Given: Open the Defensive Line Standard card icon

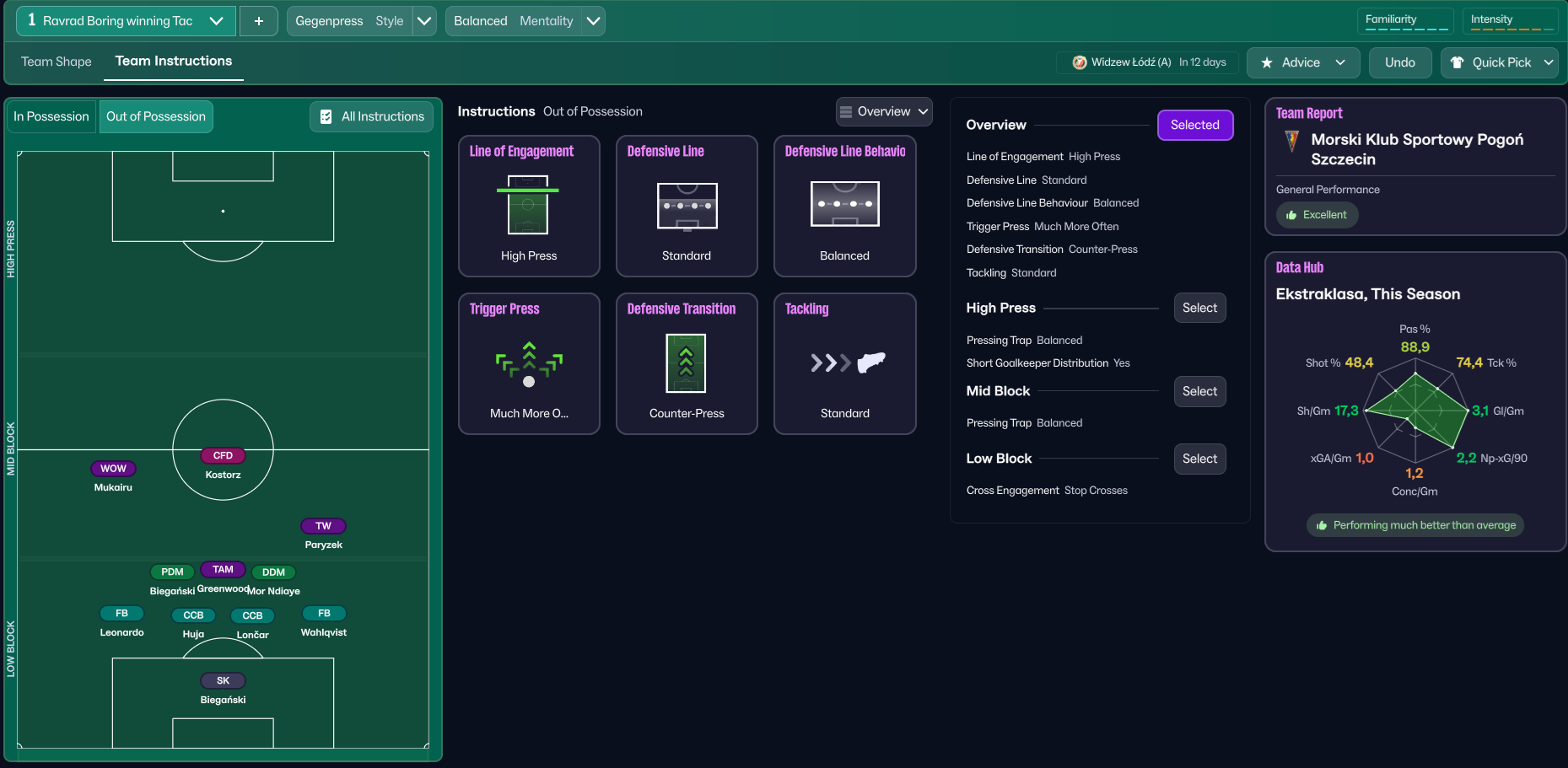Looking at the screenshot, I should click(687, 206).
